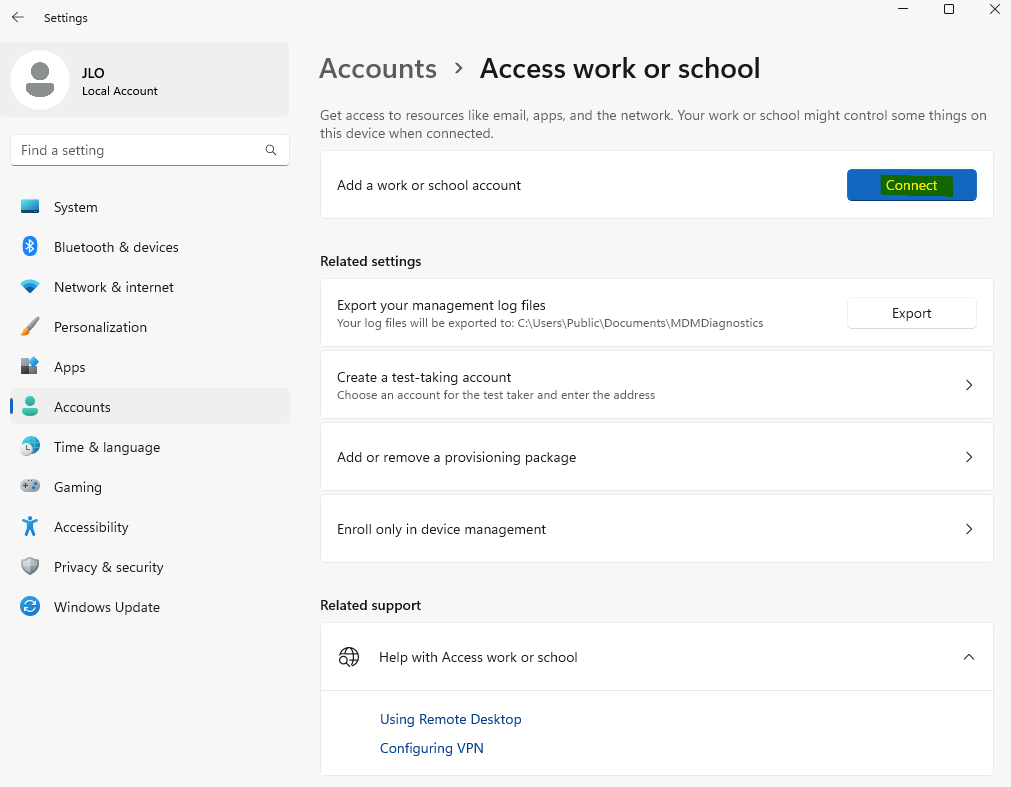This screenshot has height=787, width=1011.
Task: Click the Personalization paintbrush icon
Action: tap(30, 327)
